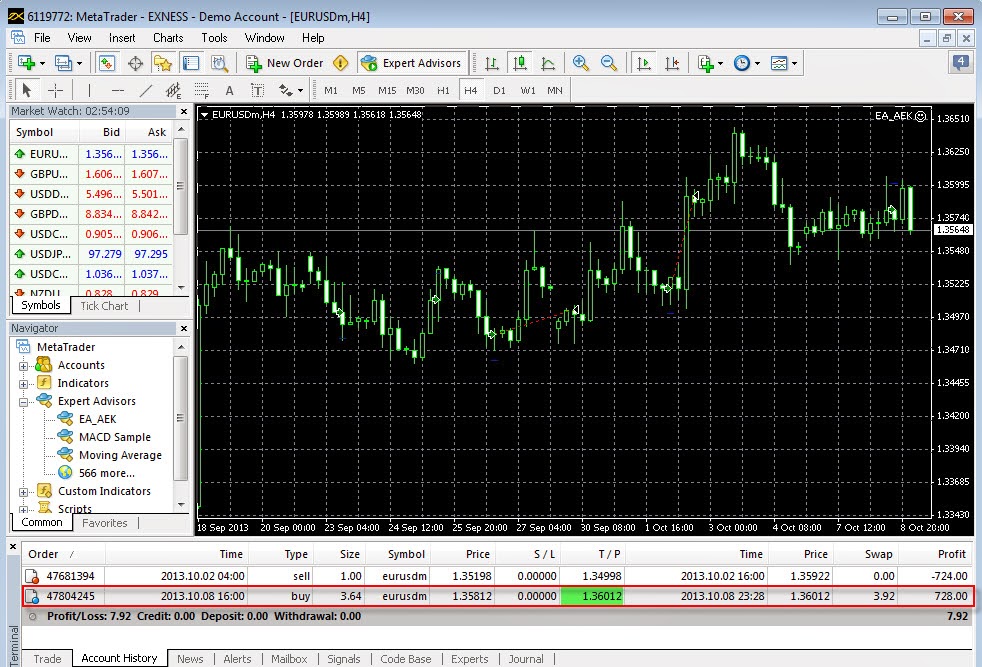
Task: Switch chart to candlesticks
Action: point(520,63)
